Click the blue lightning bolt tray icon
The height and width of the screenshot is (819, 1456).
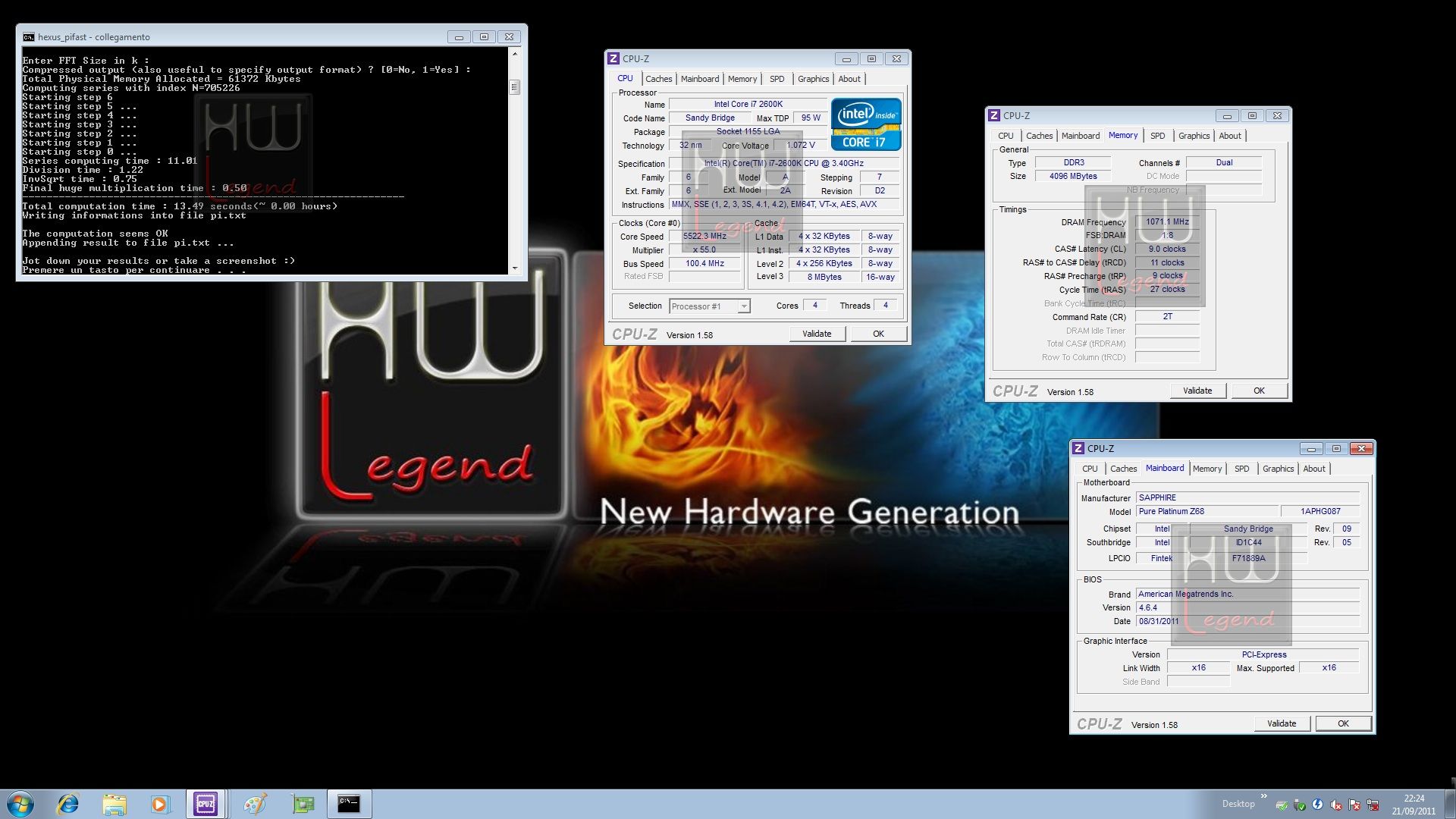pyautogui.click(x=1318, y=805)
